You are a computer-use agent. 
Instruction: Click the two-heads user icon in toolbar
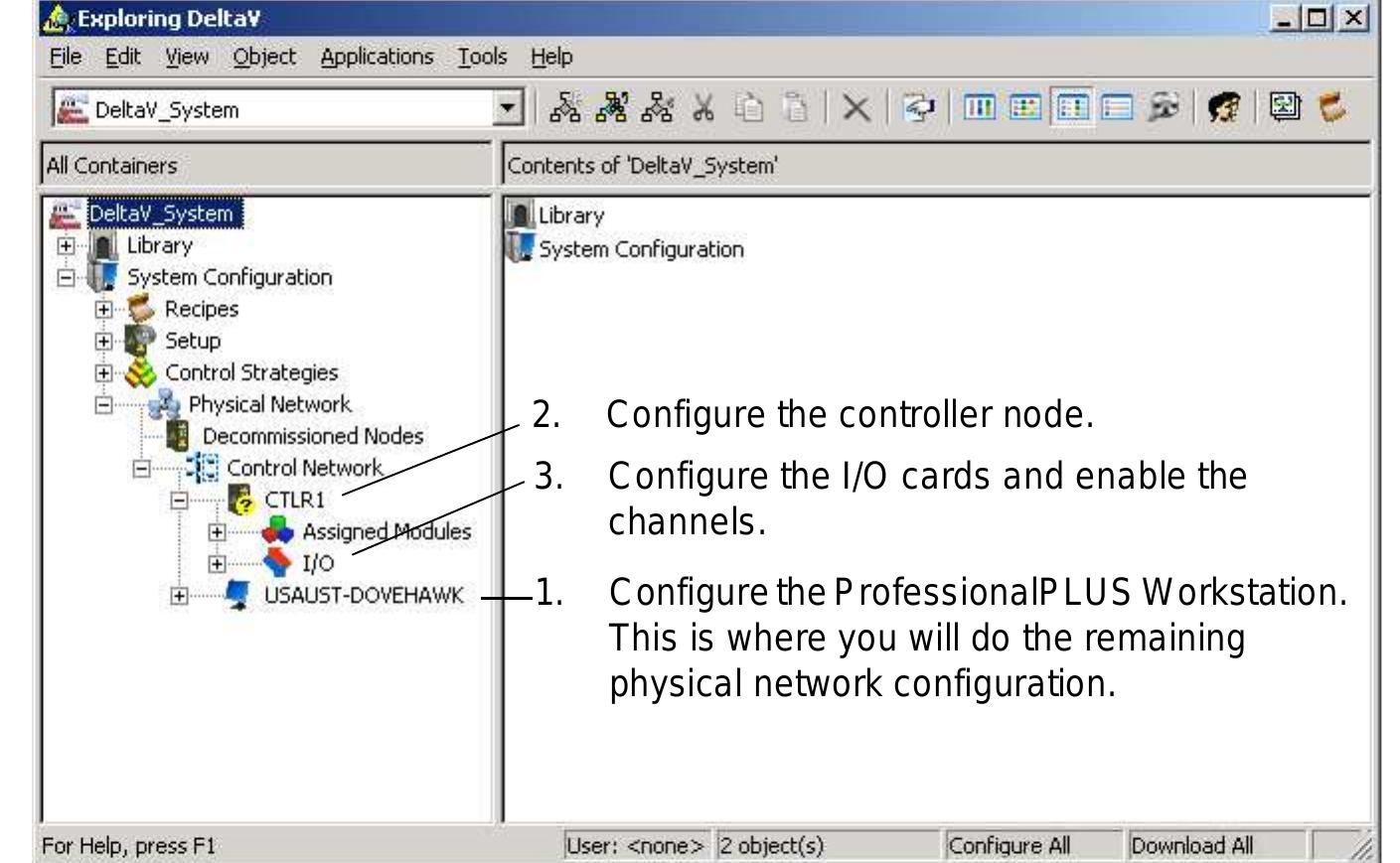pyautogui.click(x=1225, y=107)
